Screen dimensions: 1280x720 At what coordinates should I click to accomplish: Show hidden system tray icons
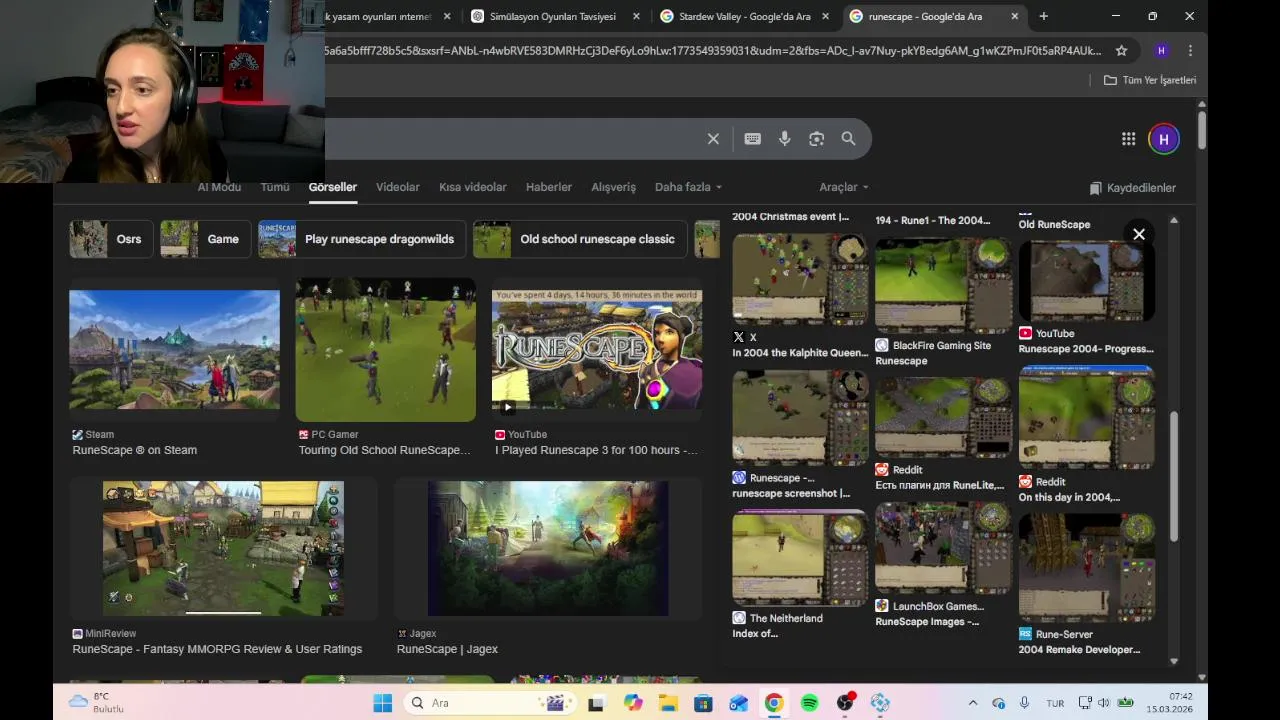972,703
